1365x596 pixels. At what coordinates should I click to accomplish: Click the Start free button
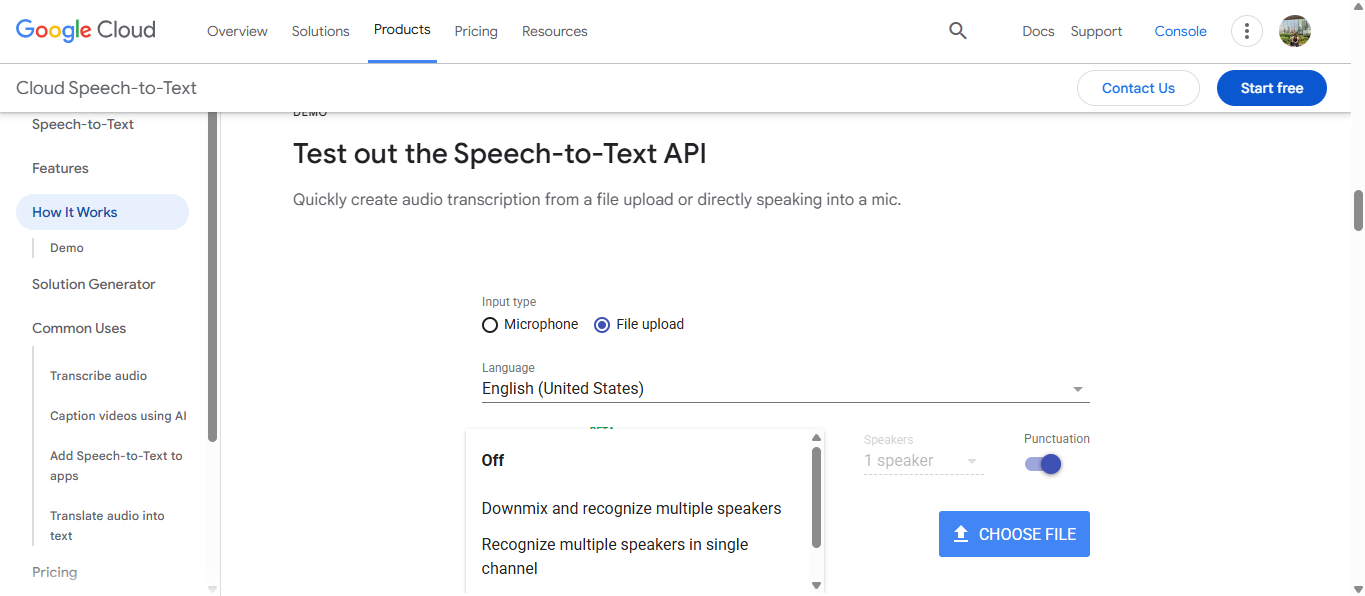(1271, 88)
